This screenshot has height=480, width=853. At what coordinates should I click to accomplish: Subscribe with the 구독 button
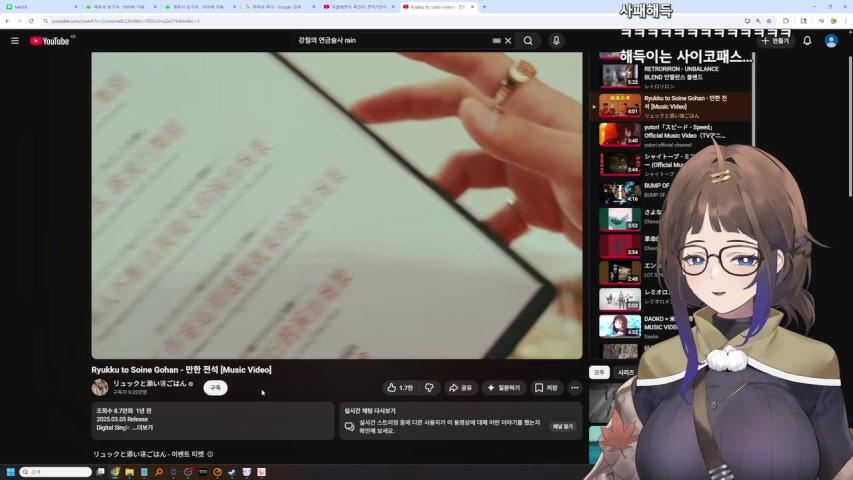pos(215,388)
